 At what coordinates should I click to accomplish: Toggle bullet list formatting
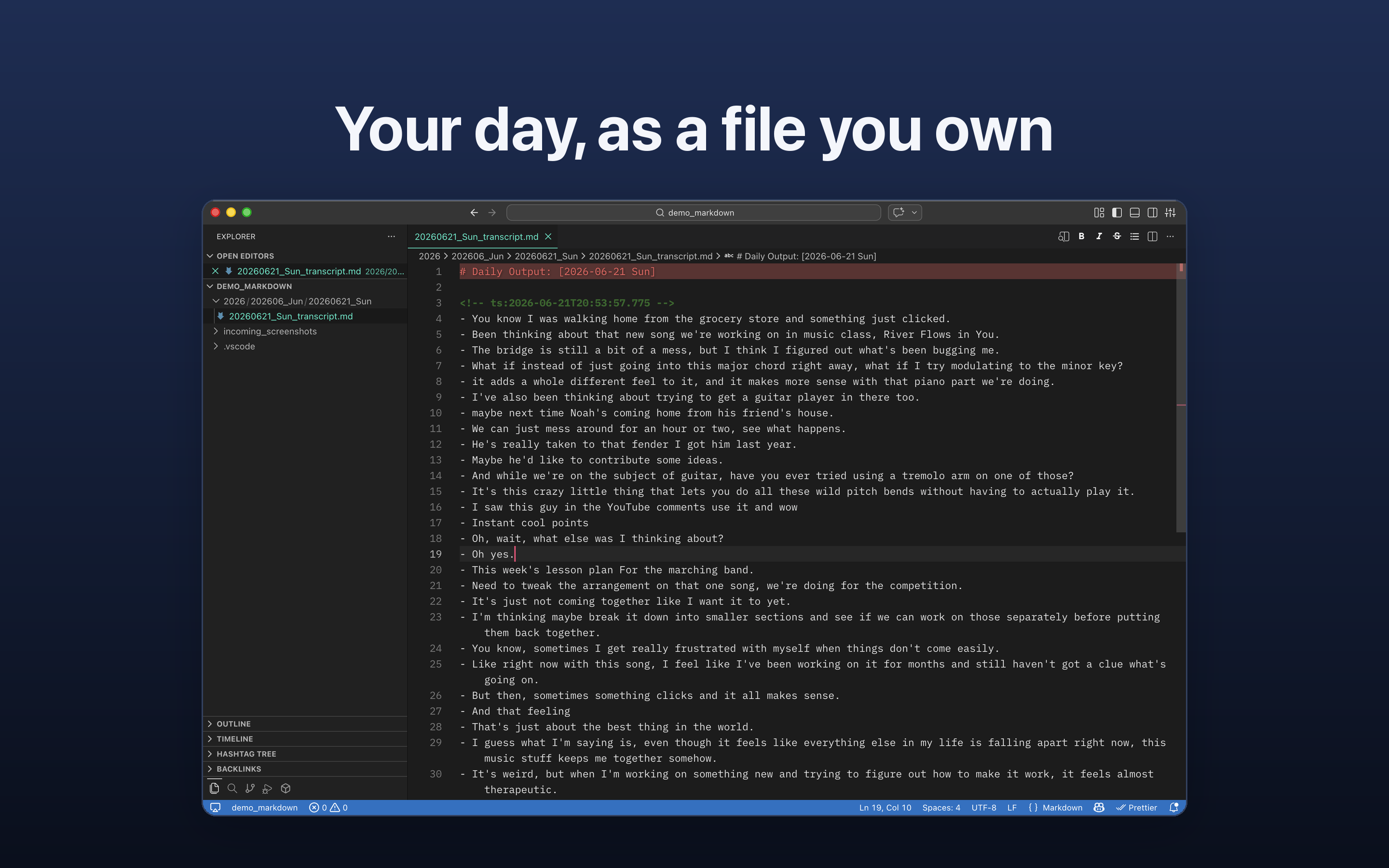pos(1135,236)
